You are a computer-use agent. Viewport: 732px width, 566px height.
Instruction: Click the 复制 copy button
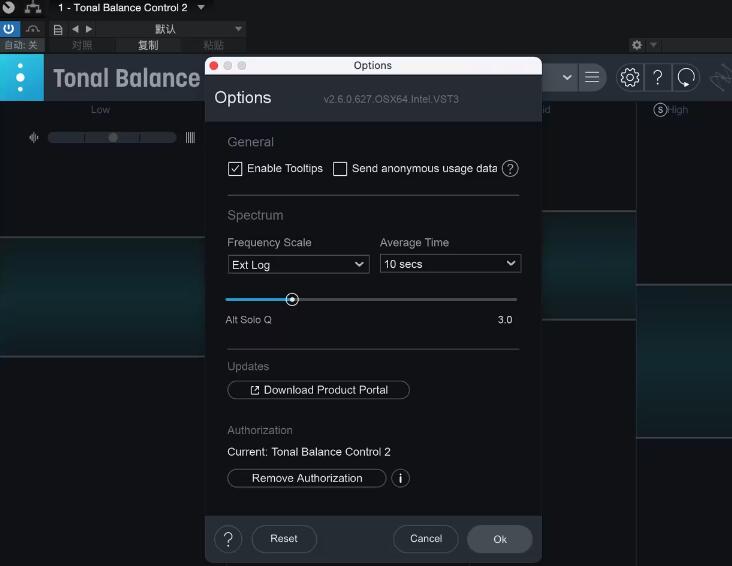click(148, 45)
